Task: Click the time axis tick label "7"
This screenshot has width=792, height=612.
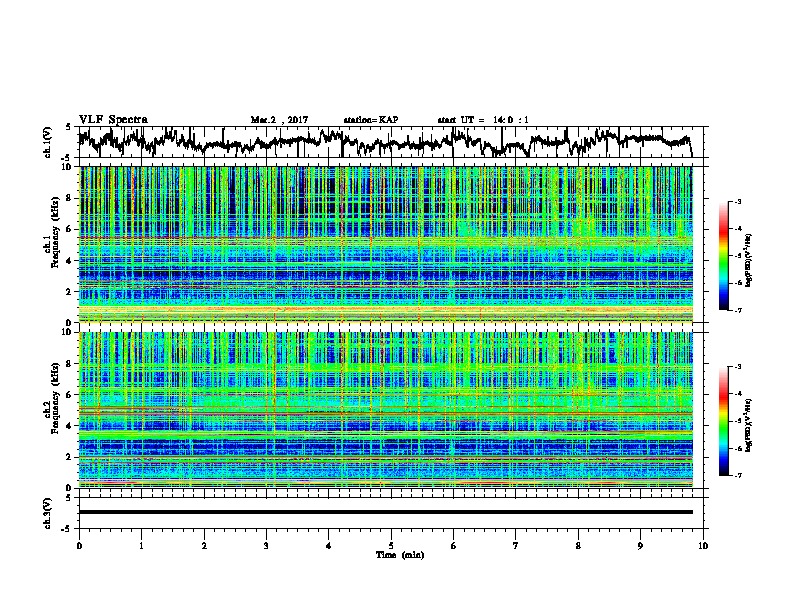Action: (516, 546)
